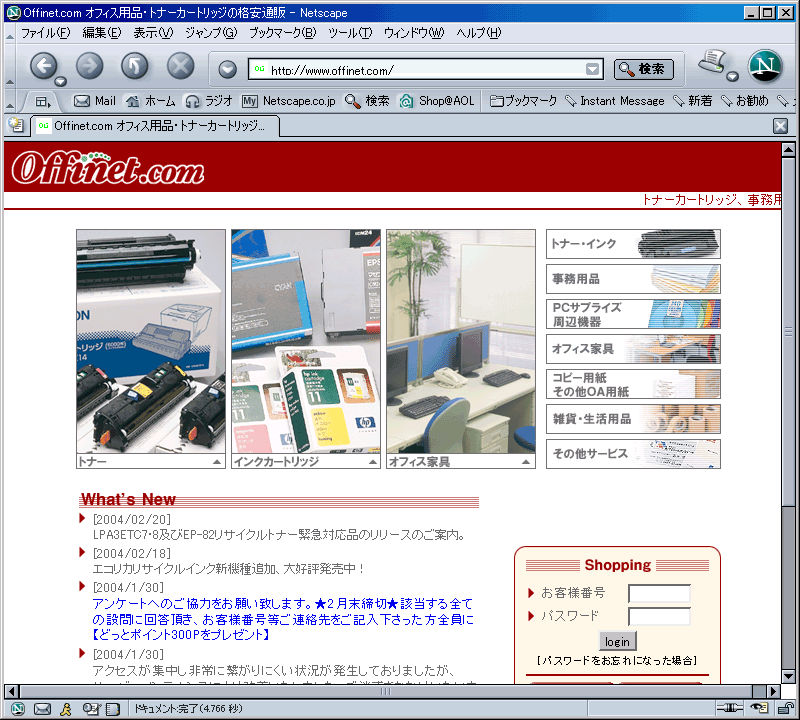Launch Instant Messenger from the status bar
Viewport: 800px width, 720px height.
[x=66, y=708]
